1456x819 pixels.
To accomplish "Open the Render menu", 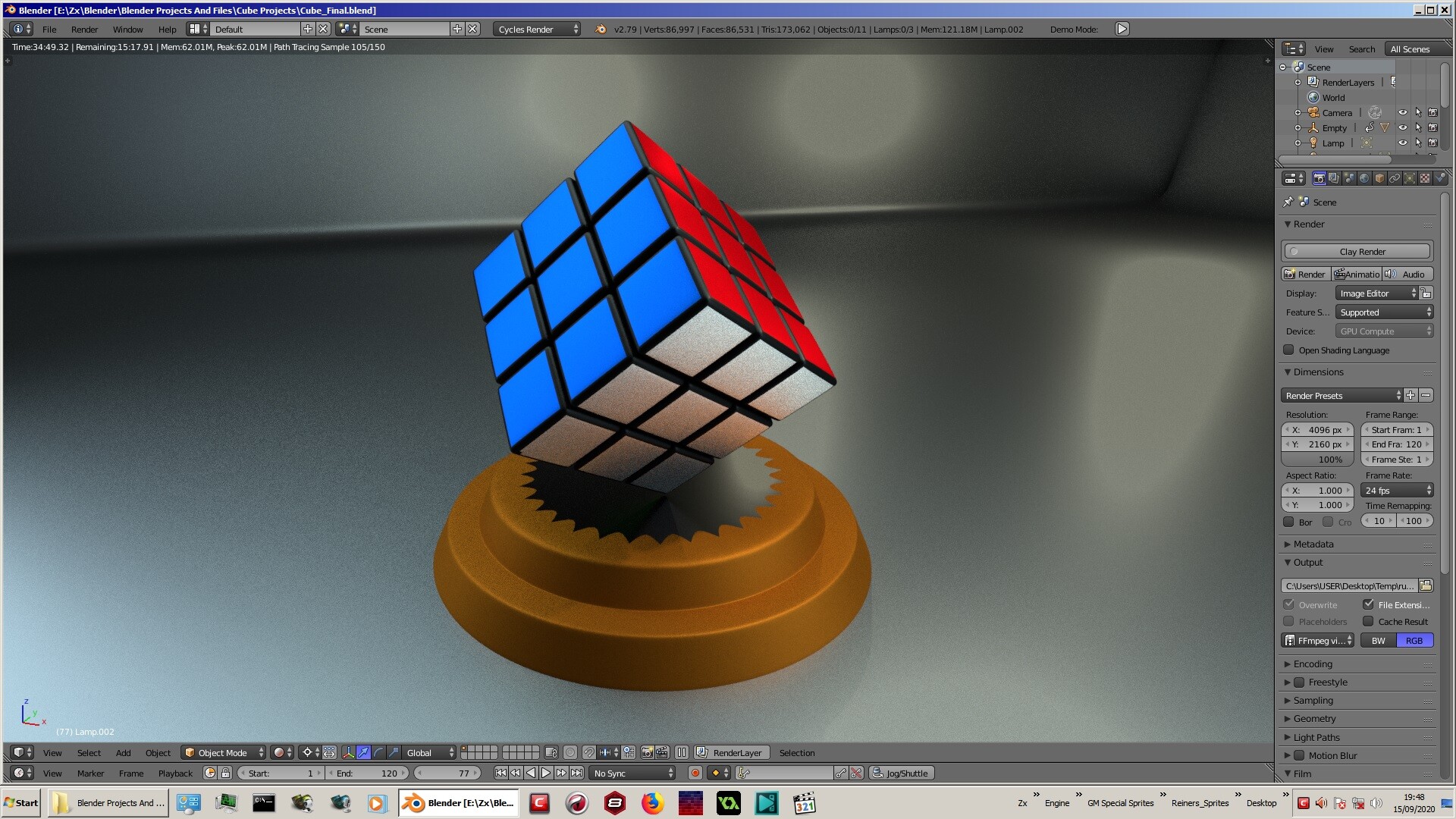I will click(x=84, y=29).
